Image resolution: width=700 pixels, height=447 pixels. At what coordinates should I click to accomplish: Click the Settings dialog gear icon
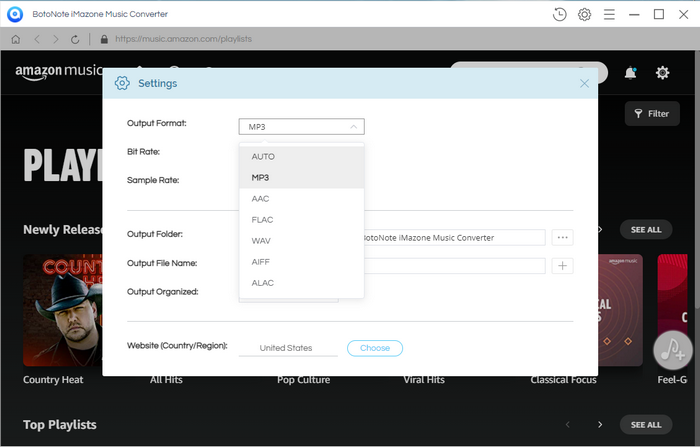coord(122,83)
